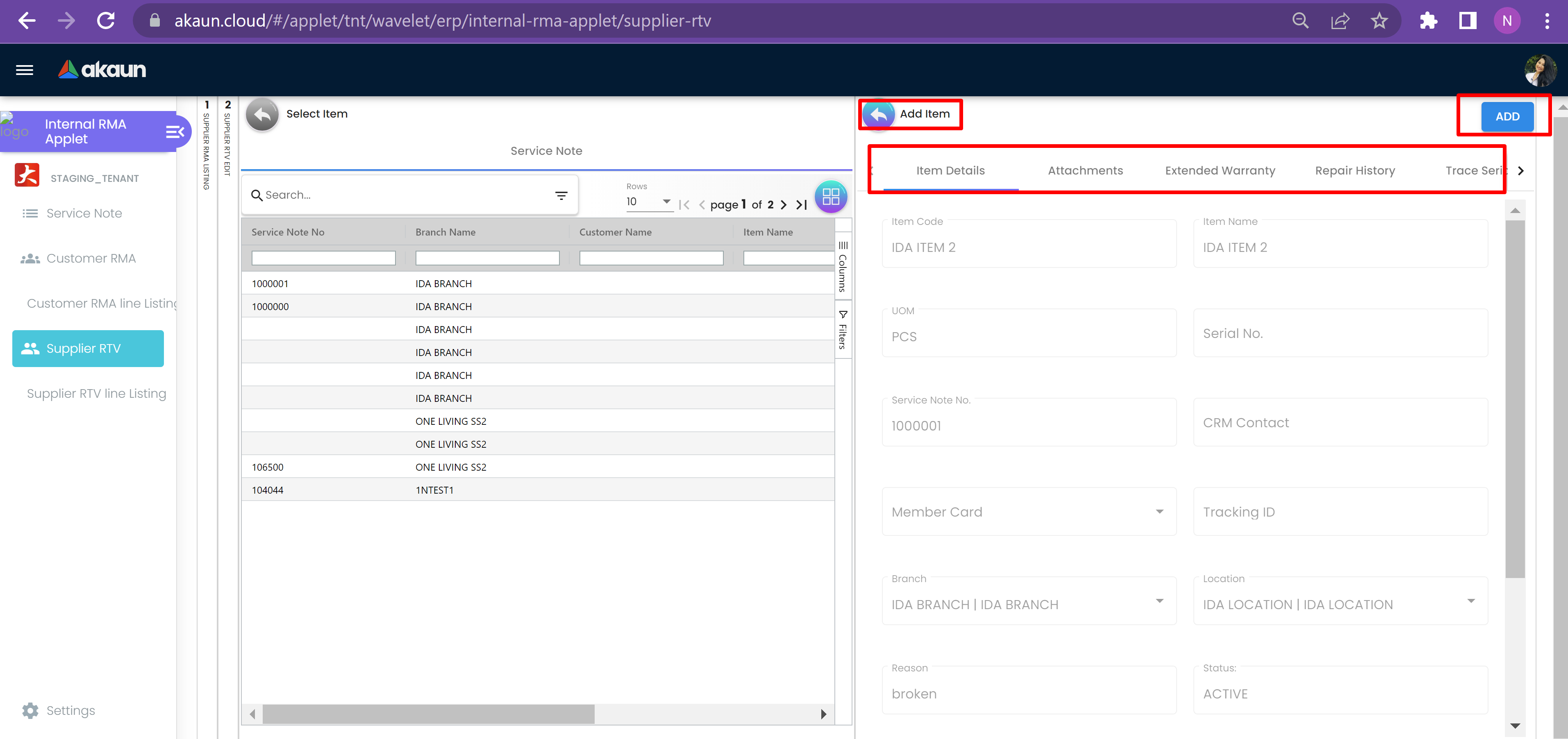
Task: Click the Add Item back arrow icon
Action: (x=878, y=114)
